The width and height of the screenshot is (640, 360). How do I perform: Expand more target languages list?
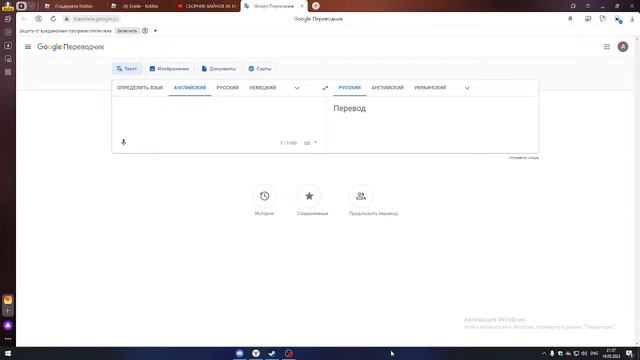pyautogui.click(x=467, y=88)
